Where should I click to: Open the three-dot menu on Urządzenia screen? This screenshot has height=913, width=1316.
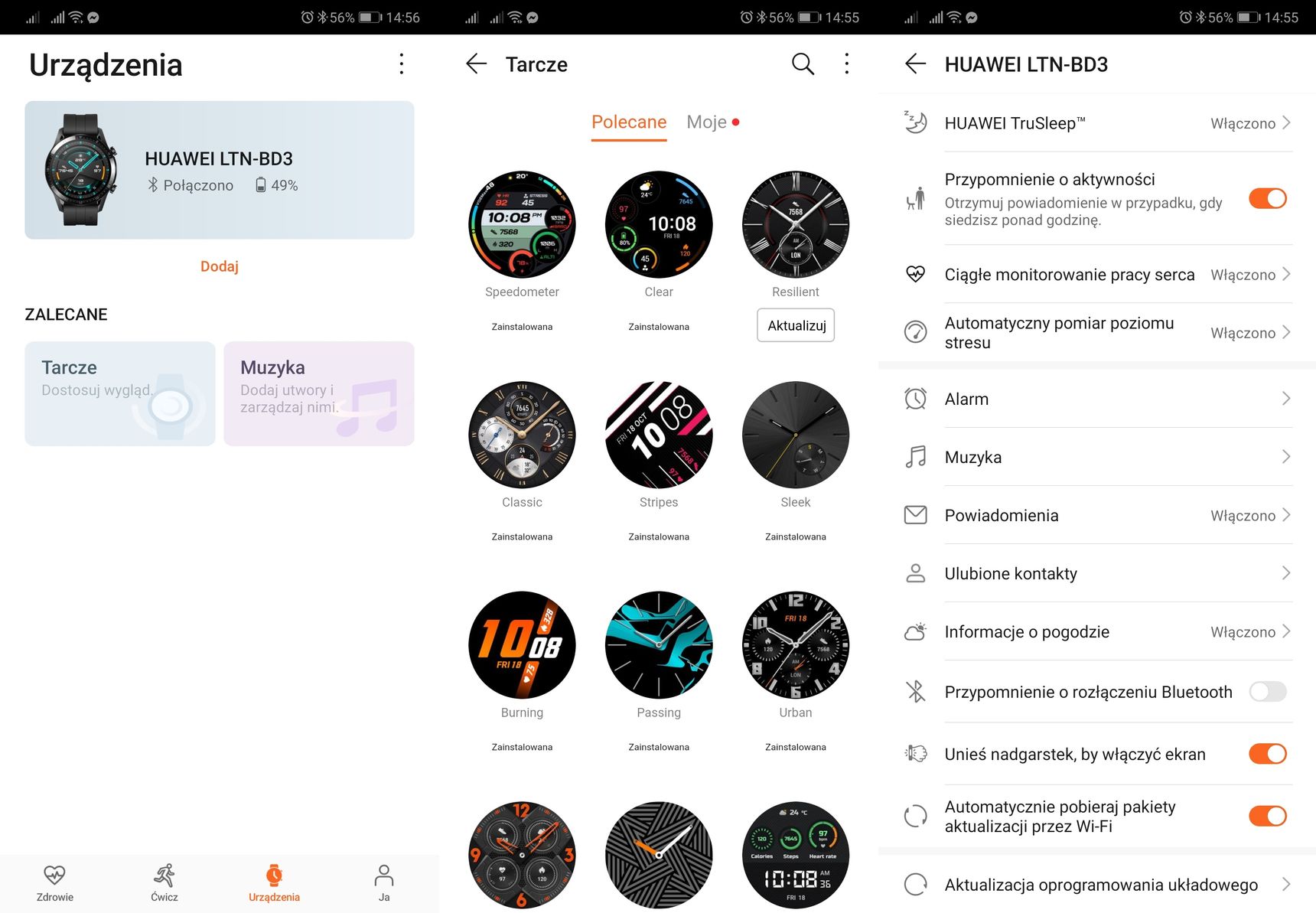click(401, 64)
